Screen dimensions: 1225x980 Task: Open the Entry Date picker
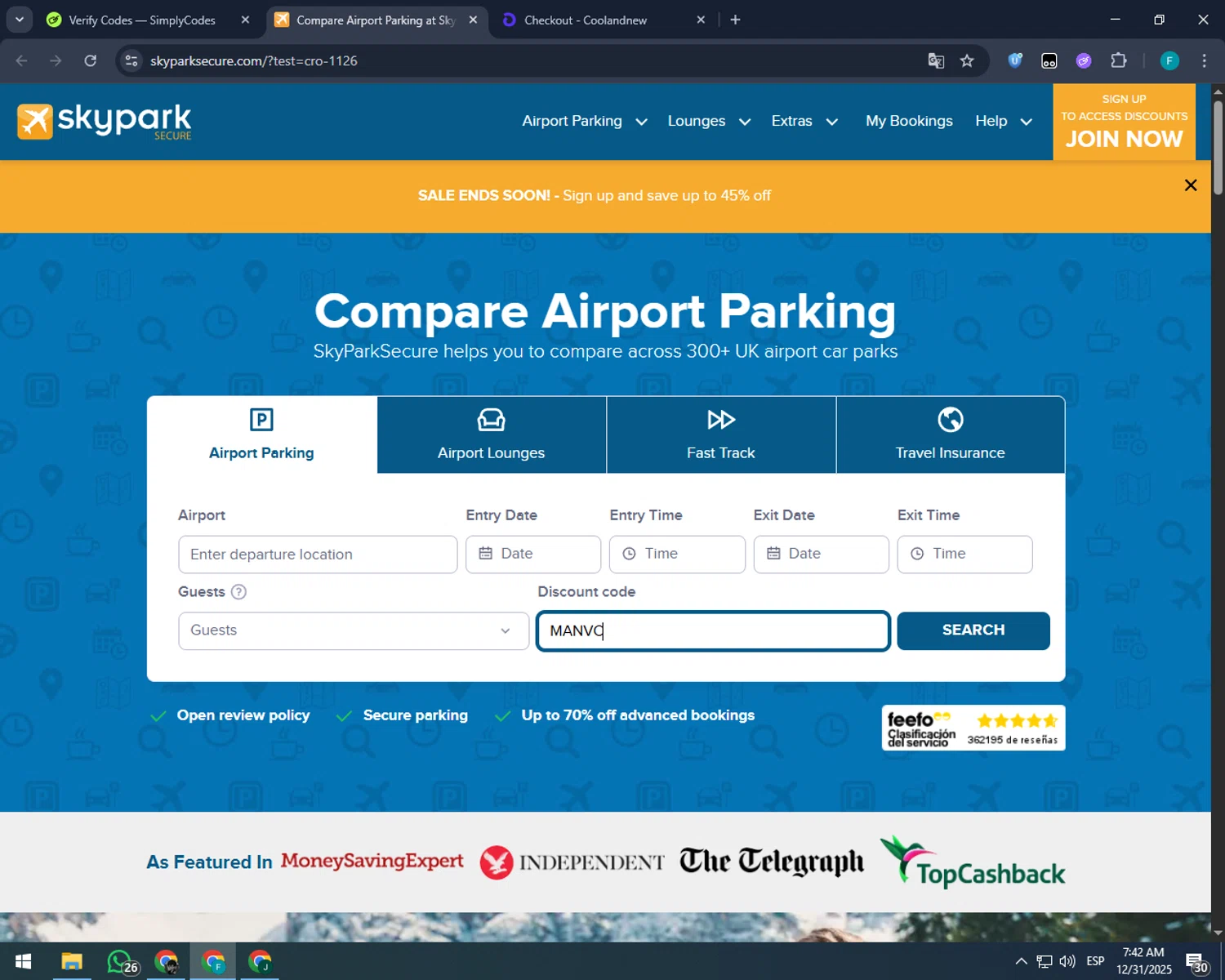(x=533, y=555)
